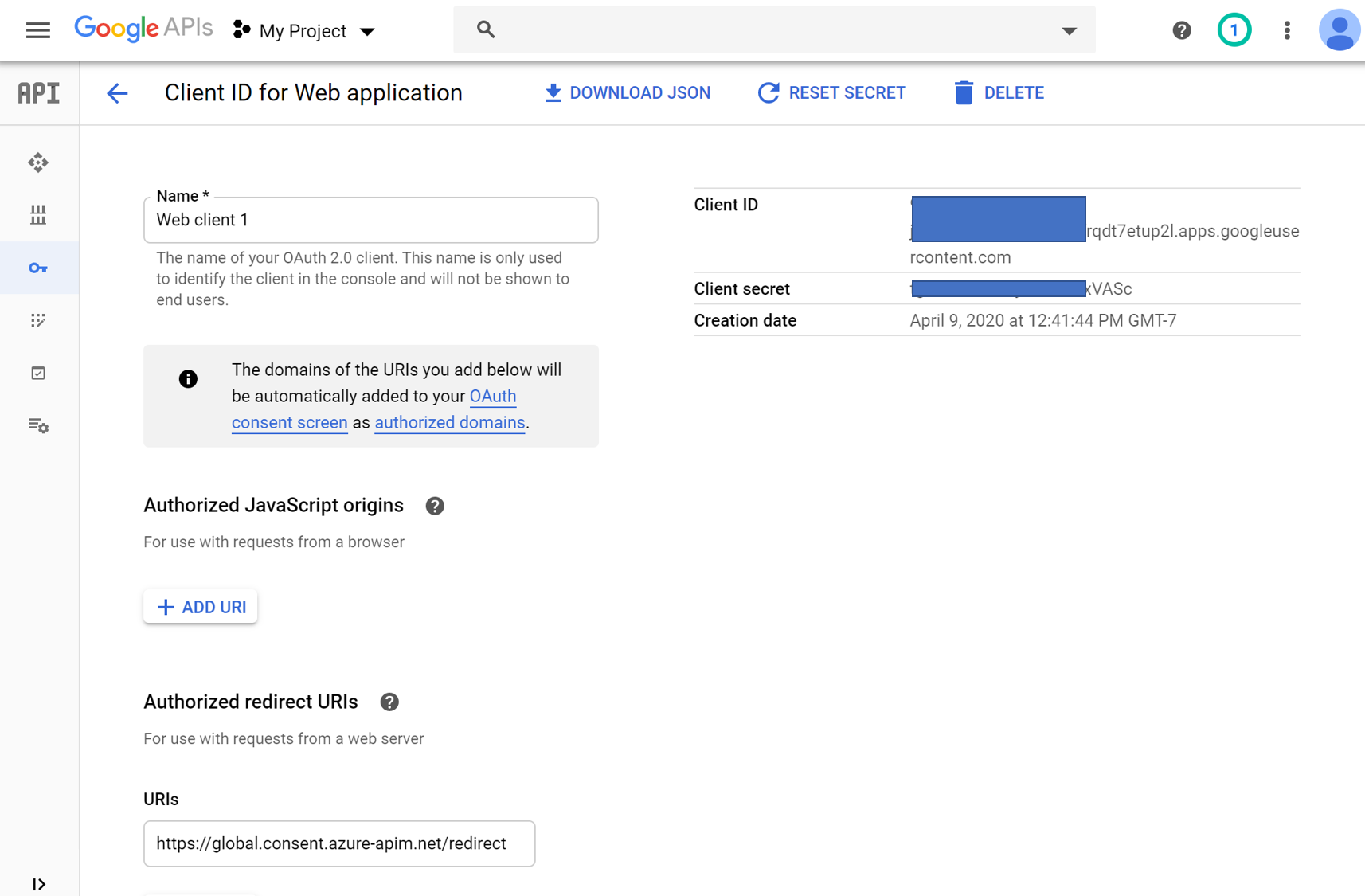This screenshot has width=1365, height=896.
Task: Open the notifications indicator showing 1
Action: [1234, 30]
